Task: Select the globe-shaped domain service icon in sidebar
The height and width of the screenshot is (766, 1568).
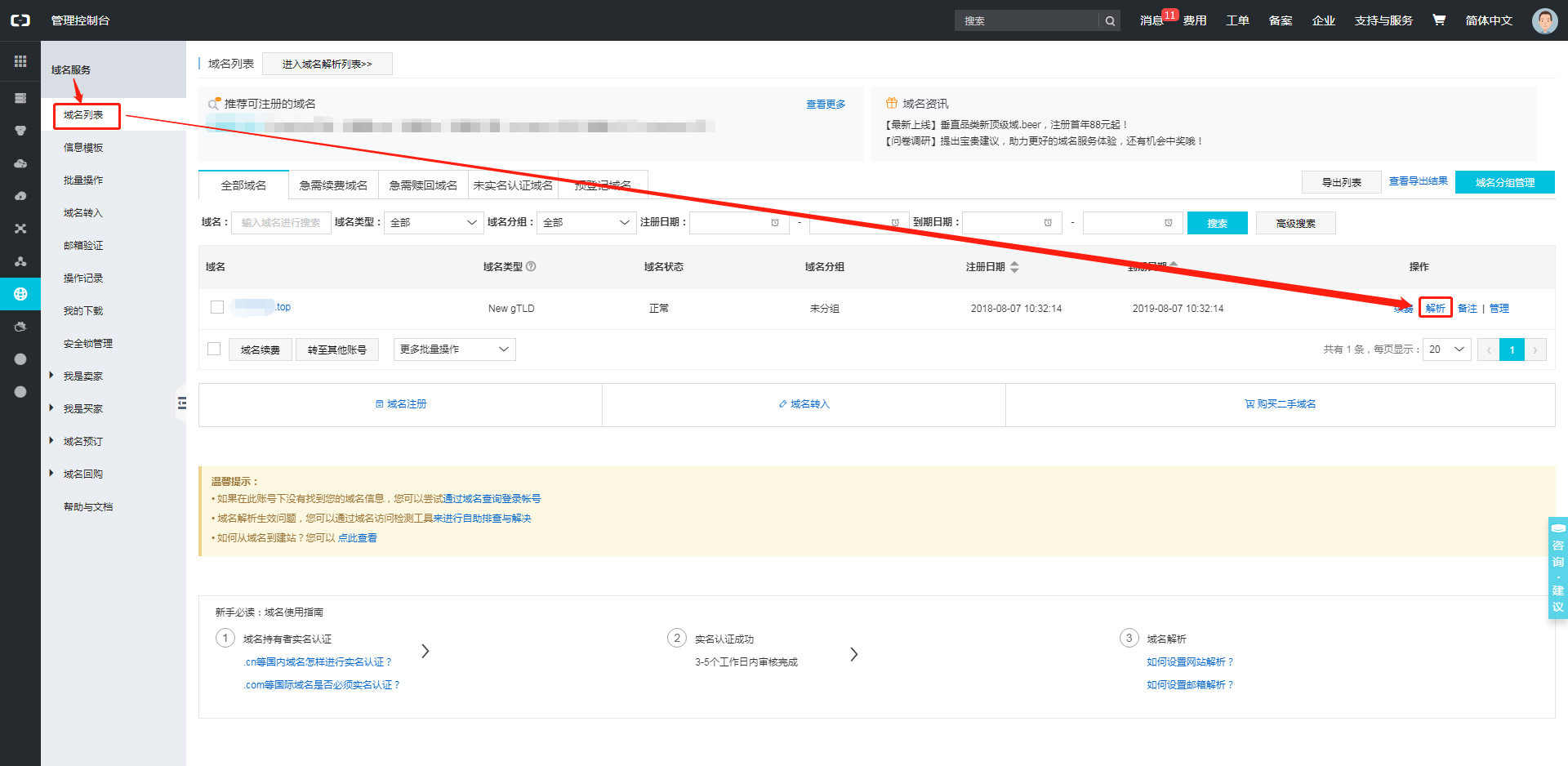Action: click(20, 294)
